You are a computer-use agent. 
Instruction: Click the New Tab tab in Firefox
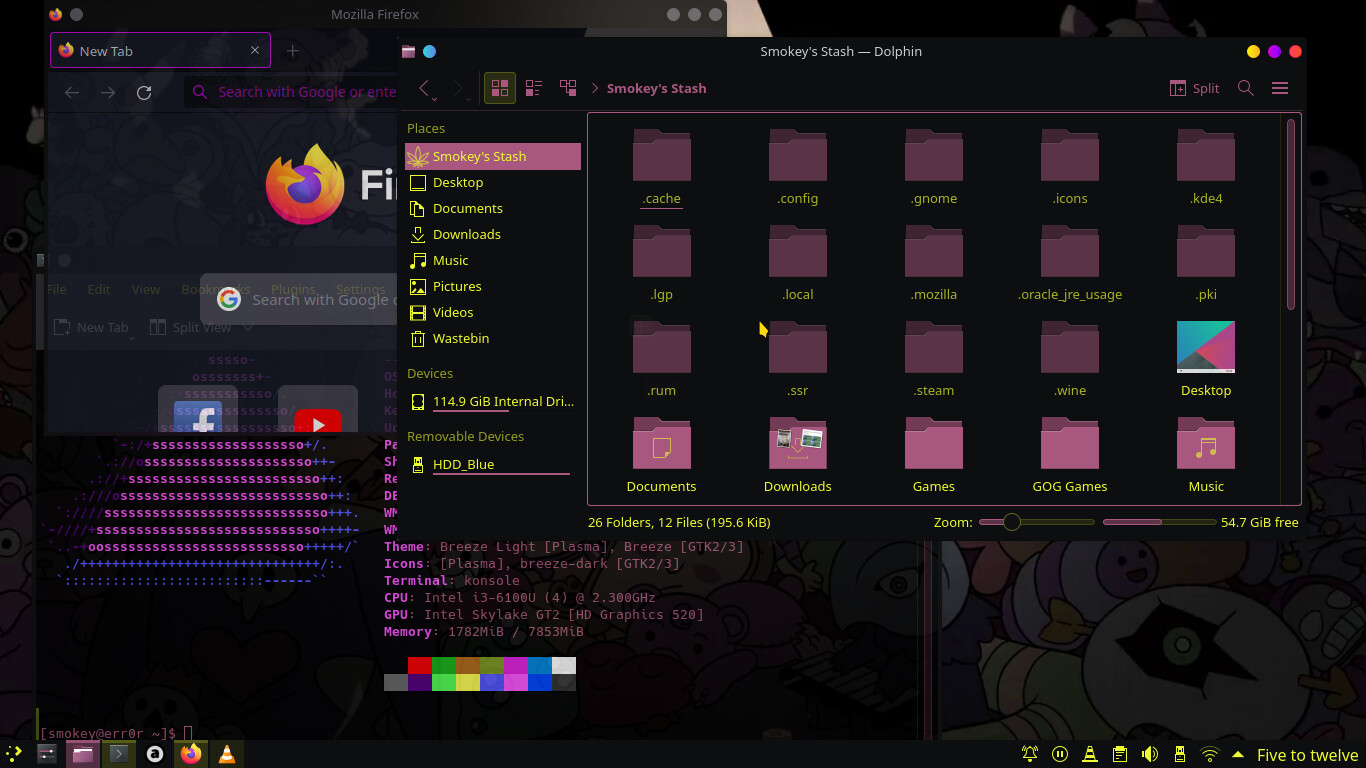coord(160,51)
